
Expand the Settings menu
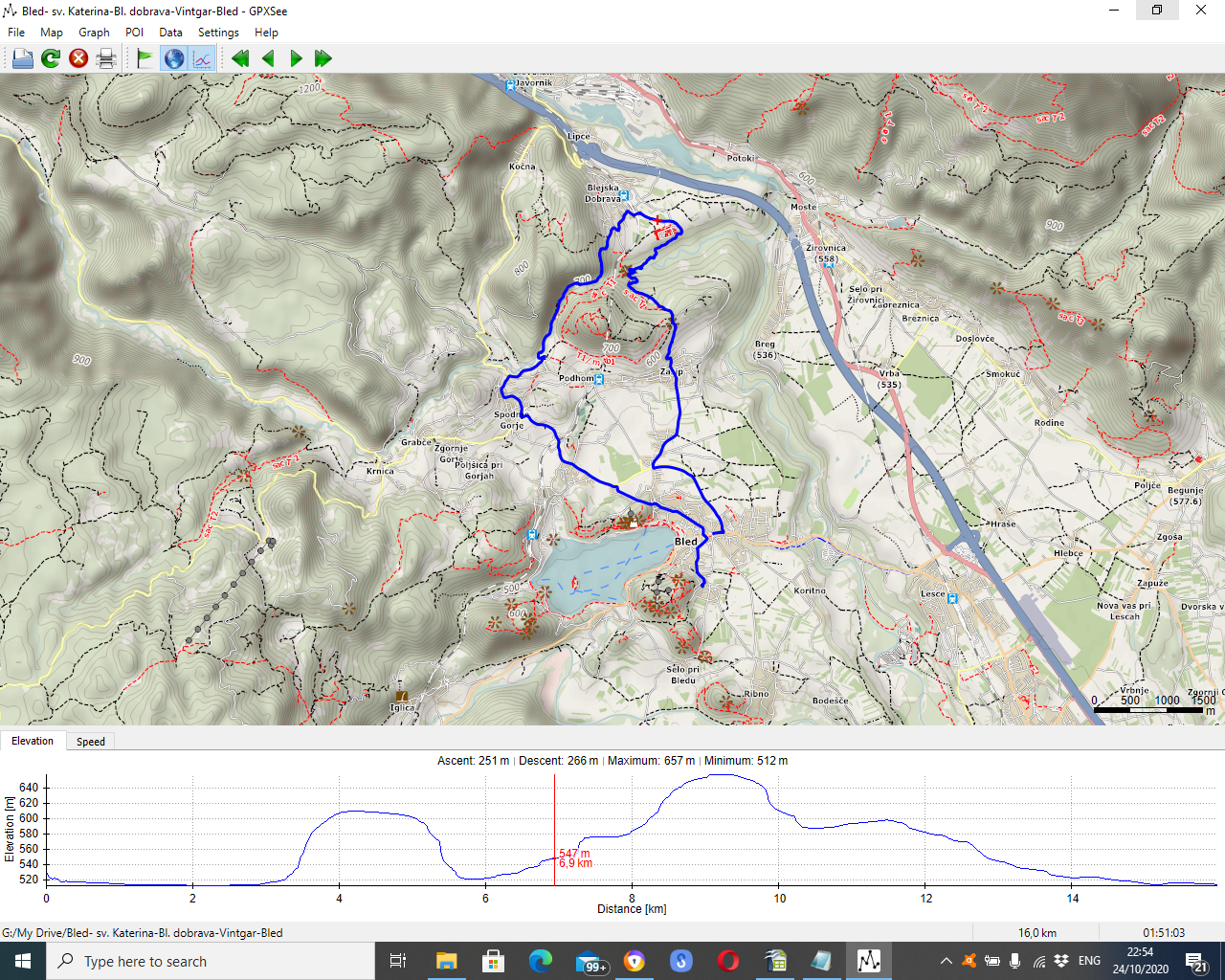(x=218, y=33)
